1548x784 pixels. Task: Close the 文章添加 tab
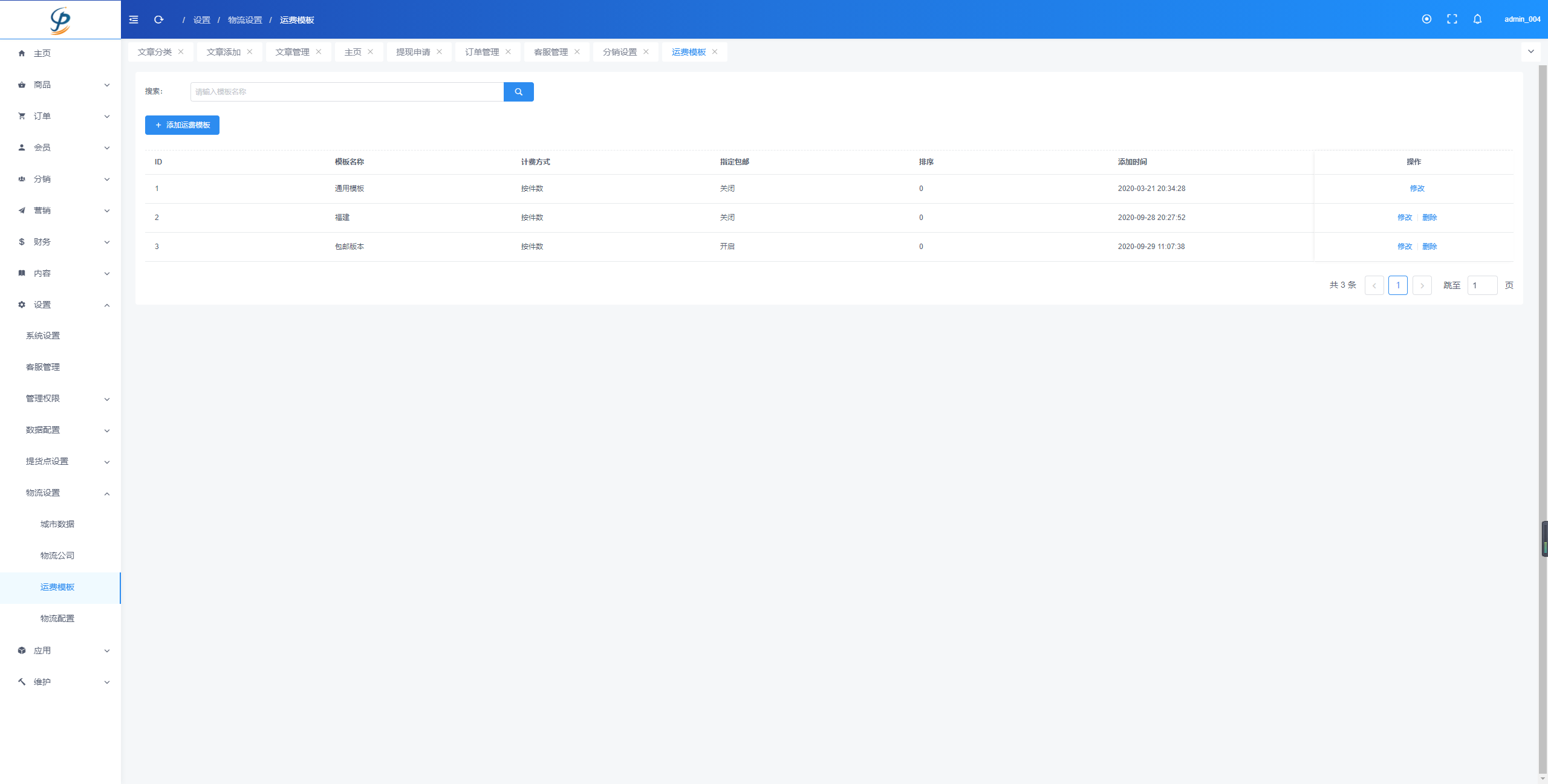pos(250,52)
